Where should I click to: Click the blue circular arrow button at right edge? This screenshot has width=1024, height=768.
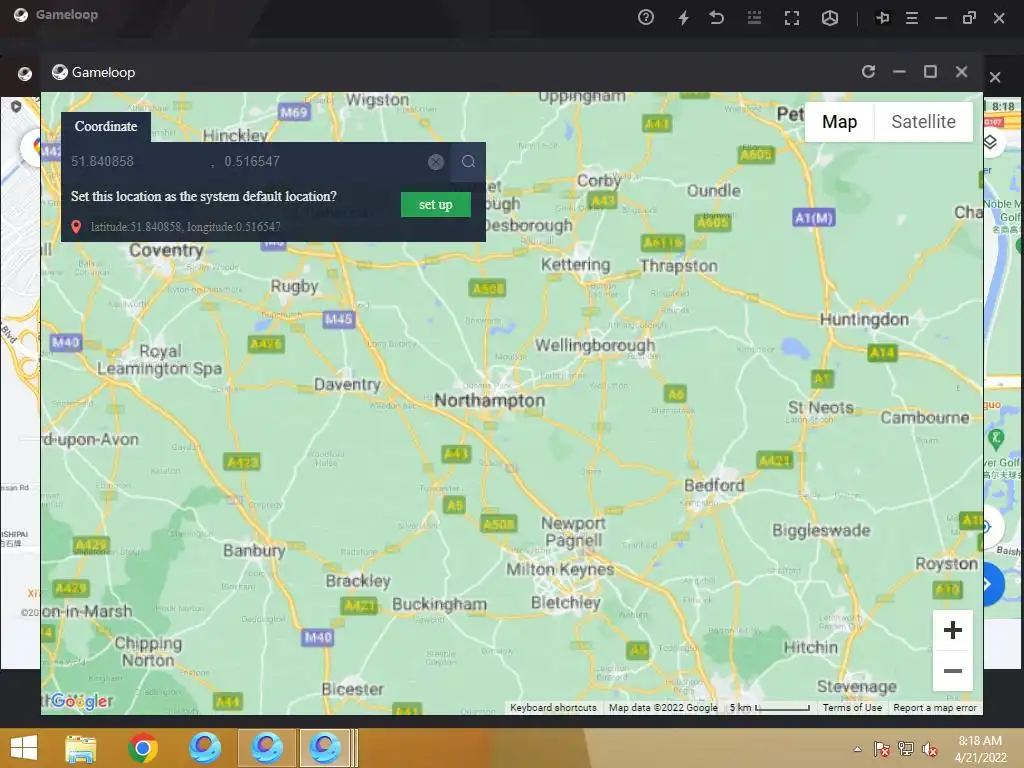(993, 584)
